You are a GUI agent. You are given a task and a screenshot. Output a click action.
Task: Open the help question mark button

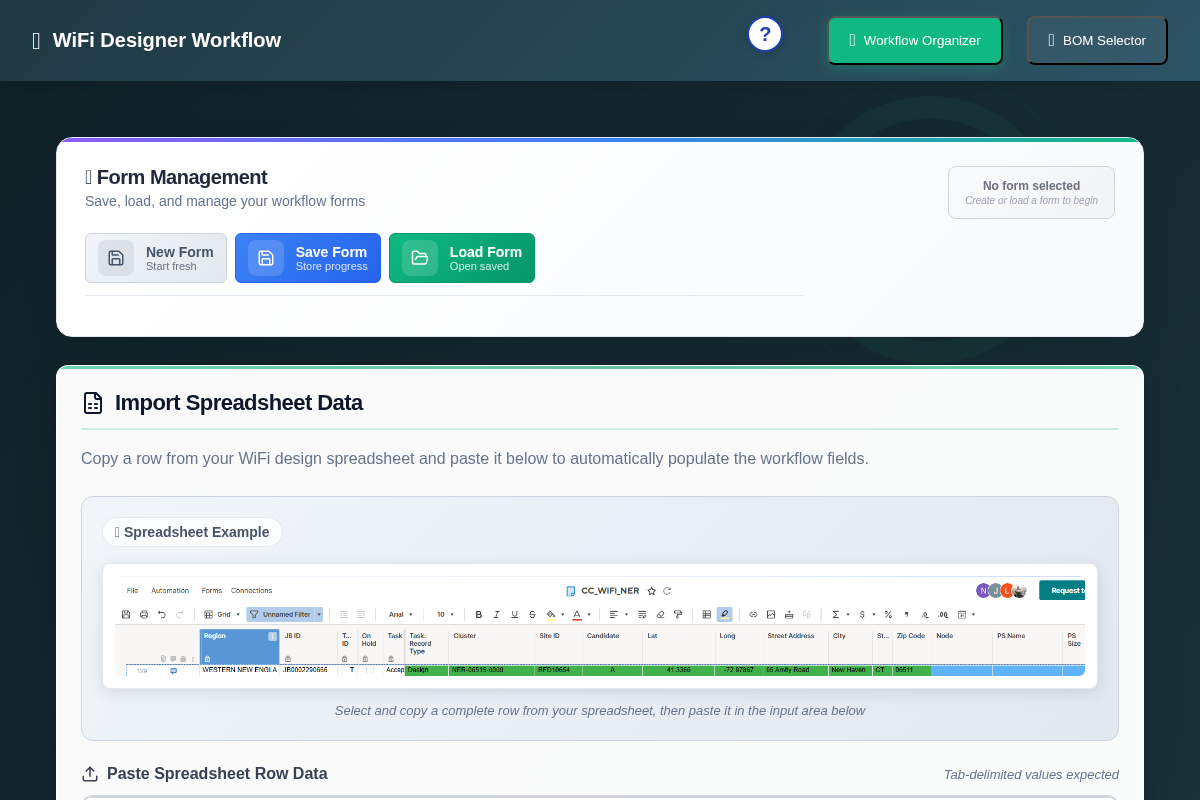coord(765,35)
